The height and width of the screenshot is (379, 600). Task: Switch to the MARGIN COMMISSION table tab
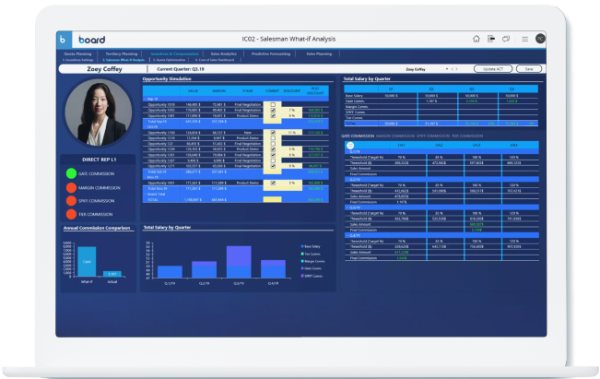point(395,136)
